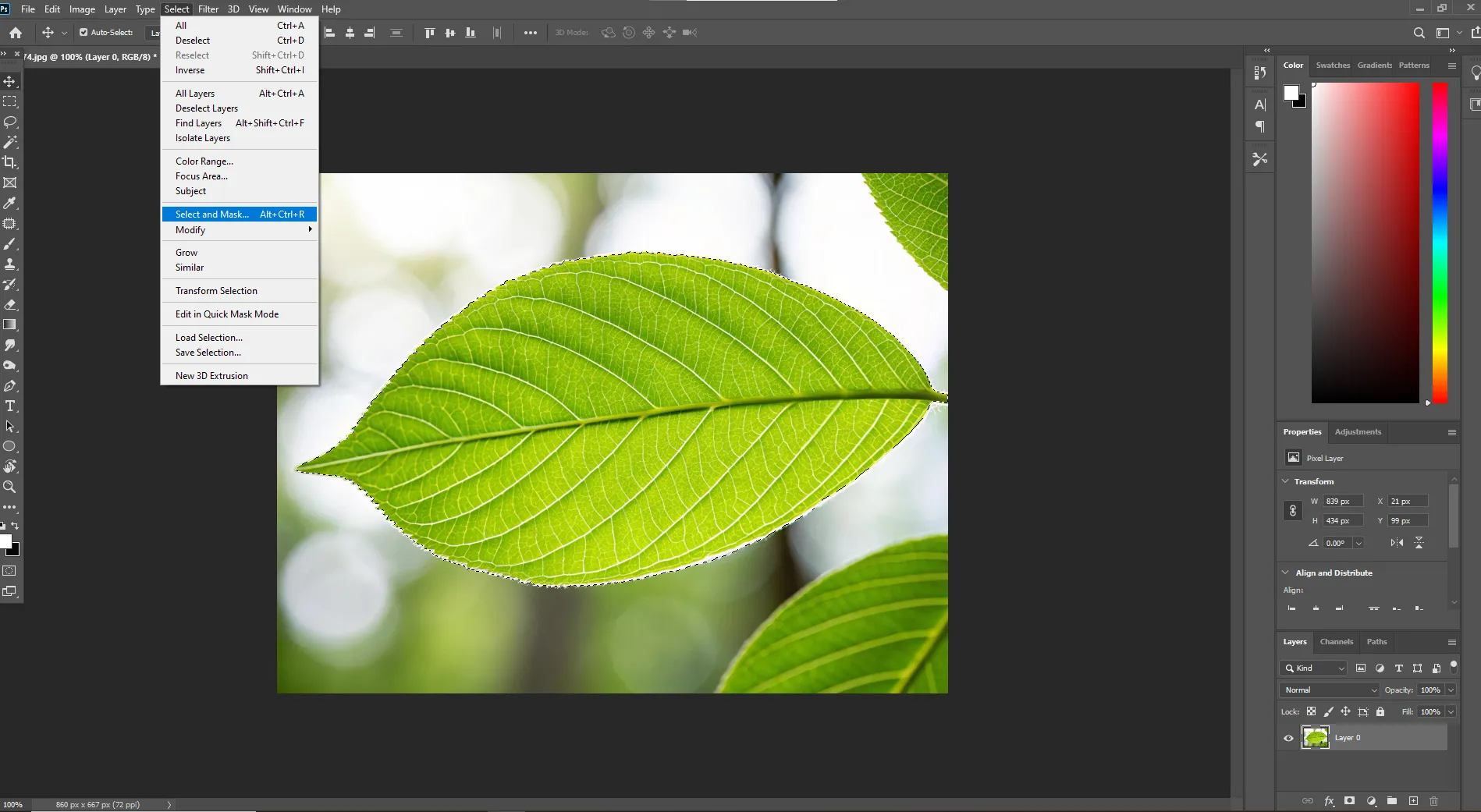Expand the Opacity dropdown arrow
The image size is (1481, 812).
tap(1451, 690)
